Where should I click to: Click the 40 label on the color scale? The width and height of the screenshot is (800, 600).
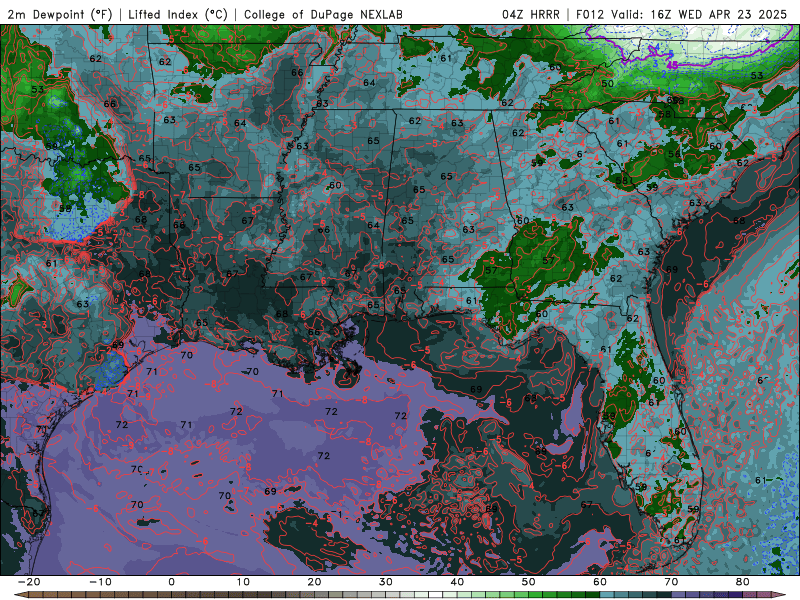[x=457, y=582]
